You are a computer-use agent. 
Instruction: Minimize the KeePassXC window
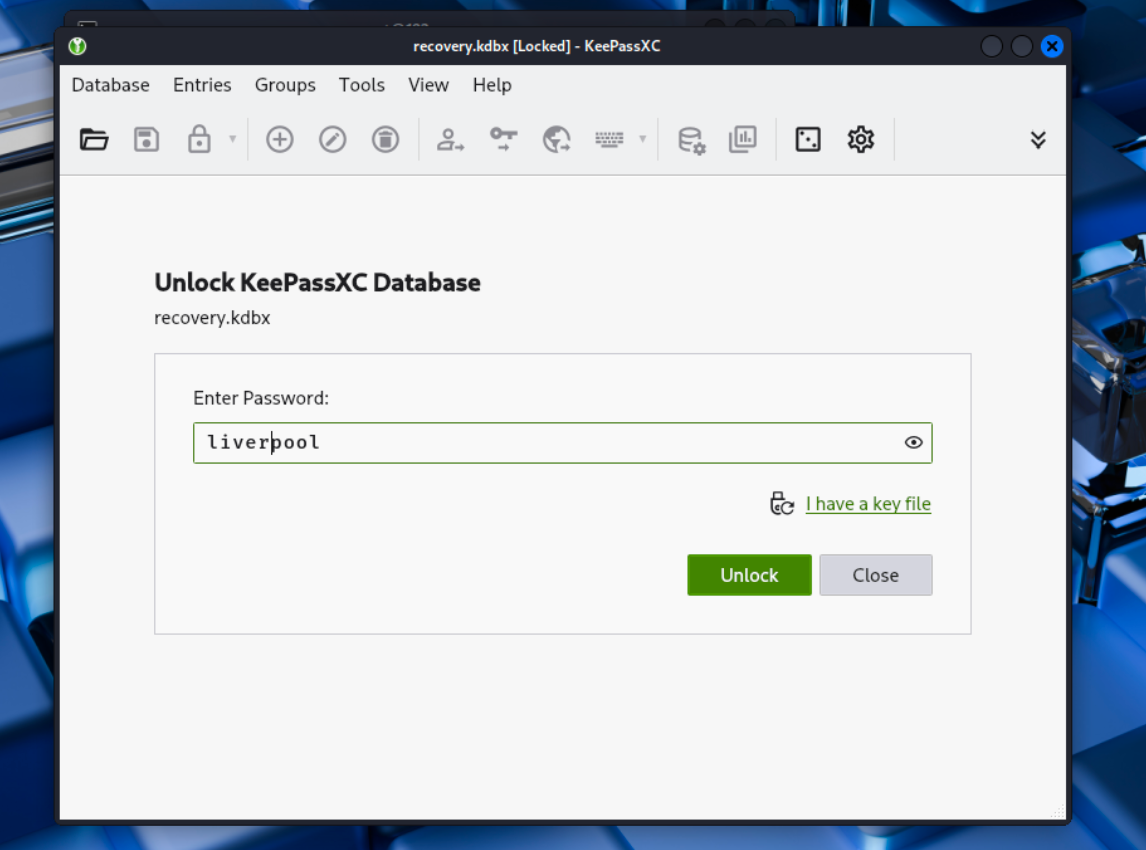991,47
